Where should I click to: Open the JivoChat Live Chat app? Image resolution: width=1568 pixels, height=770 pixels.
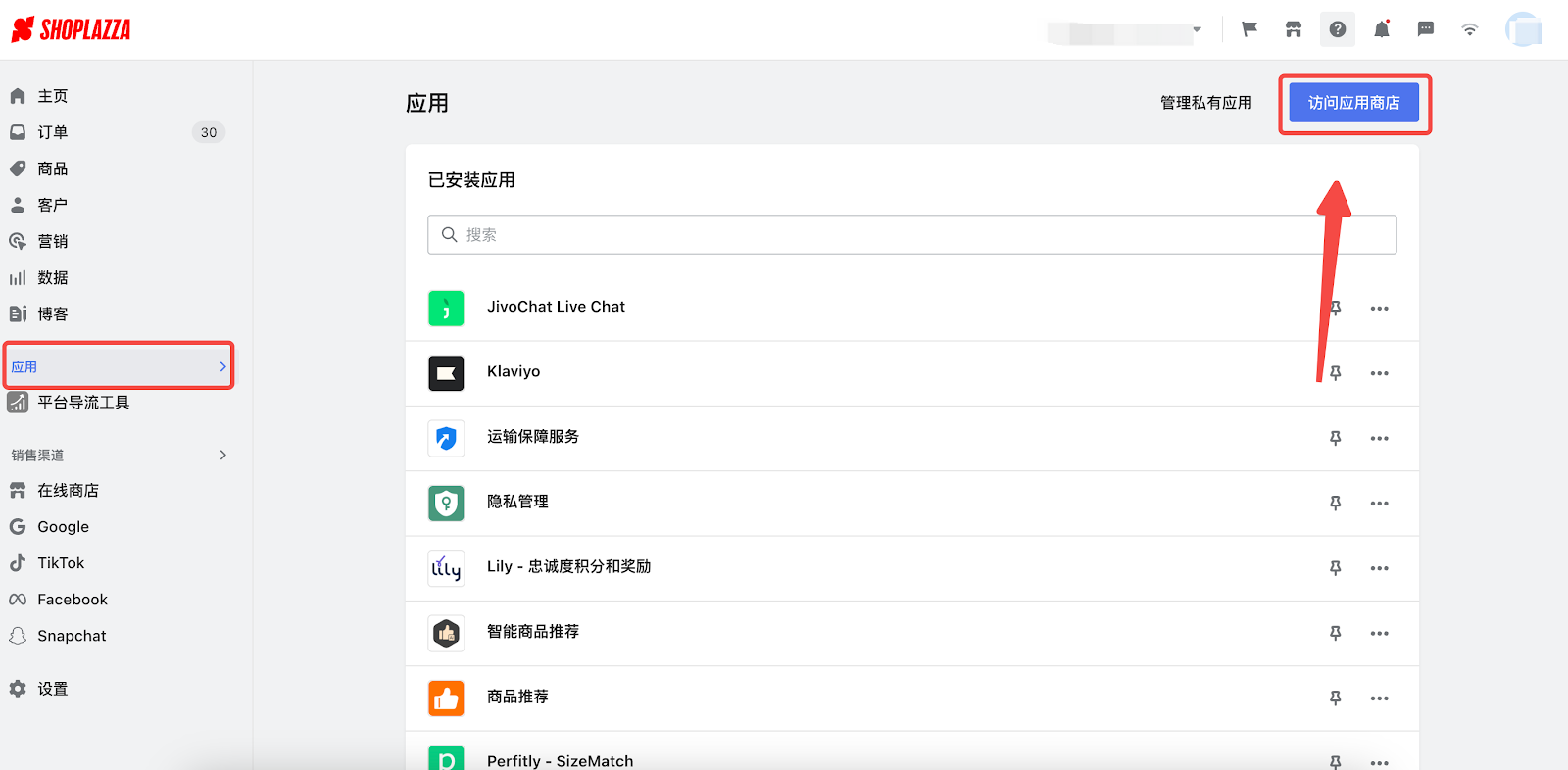(x=556, y=307)
